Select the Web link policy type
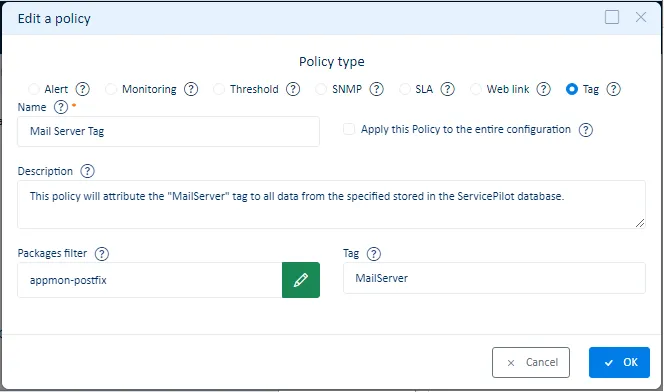The width and height of the screenshot is (664, 392). pyautogui.click(x=476, y=89)
